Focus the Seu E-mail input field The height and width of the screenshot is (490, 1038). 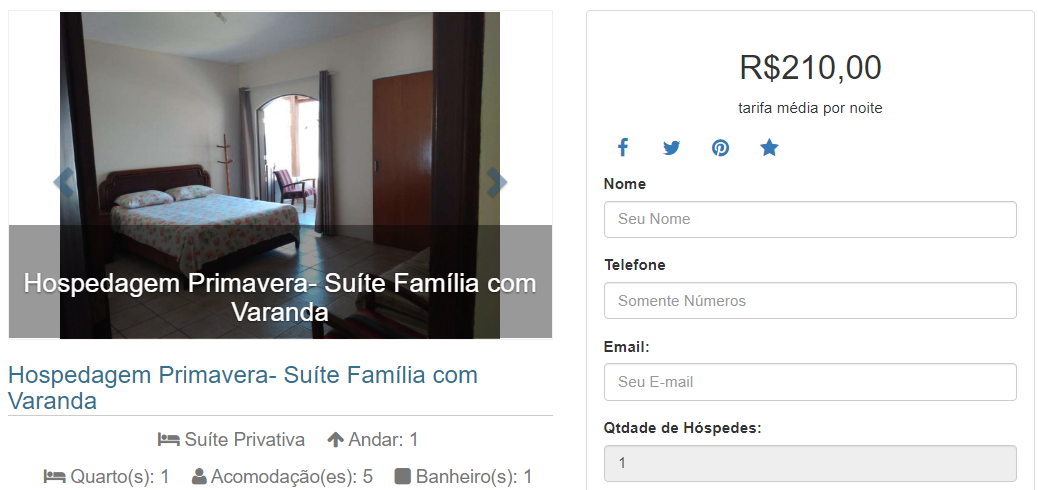point(810,382)
